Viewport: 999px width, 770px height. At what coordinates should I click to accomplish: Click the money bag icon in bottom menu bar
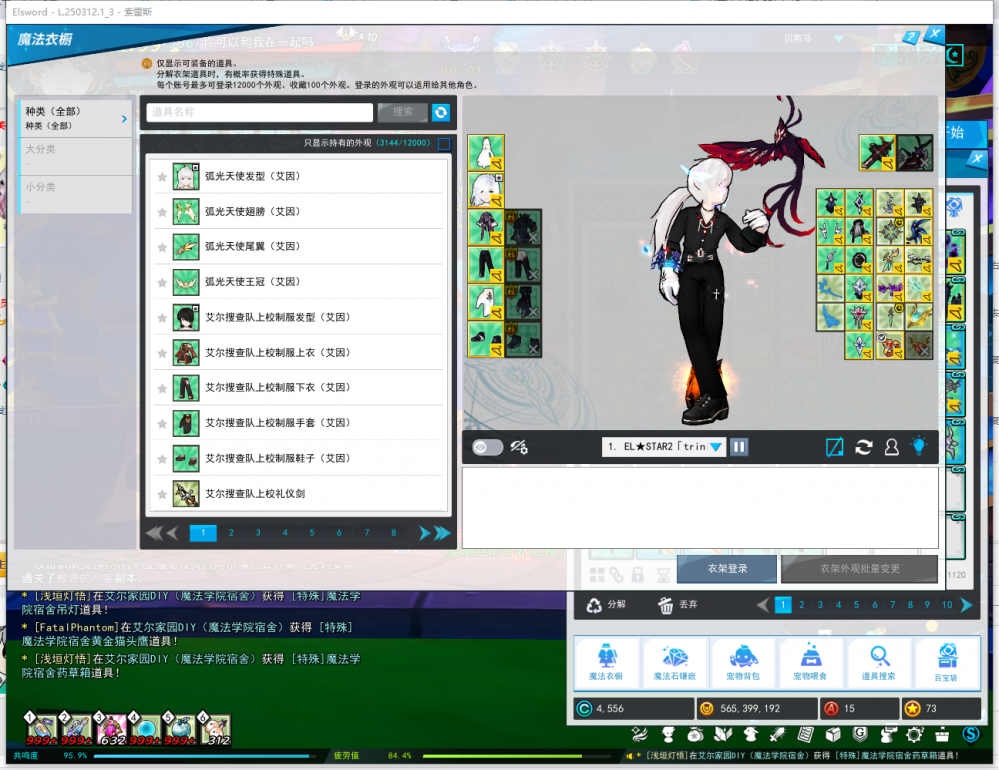tap(695, 735)
